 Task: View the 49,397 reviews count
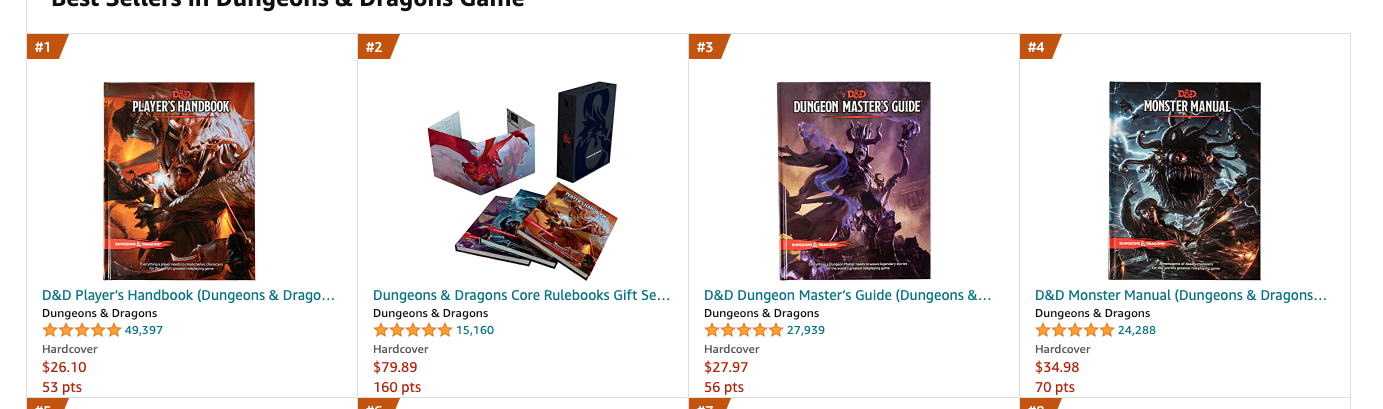[144, 330]
